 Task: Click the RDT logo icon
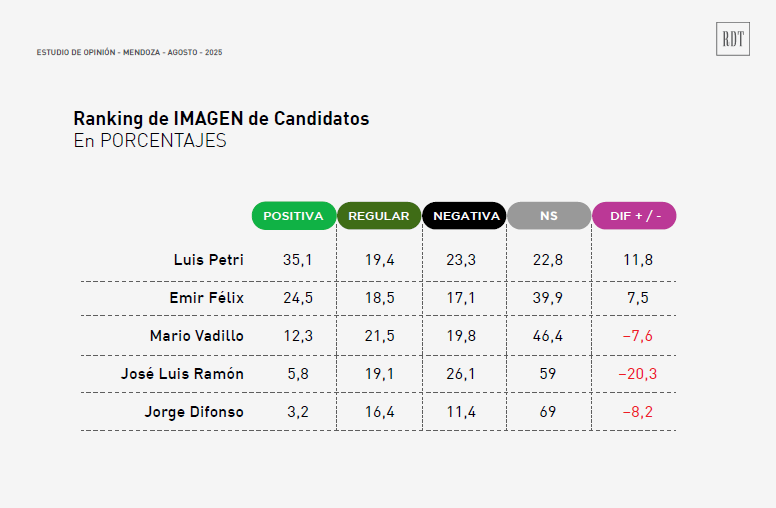click(x=732, y=39)
